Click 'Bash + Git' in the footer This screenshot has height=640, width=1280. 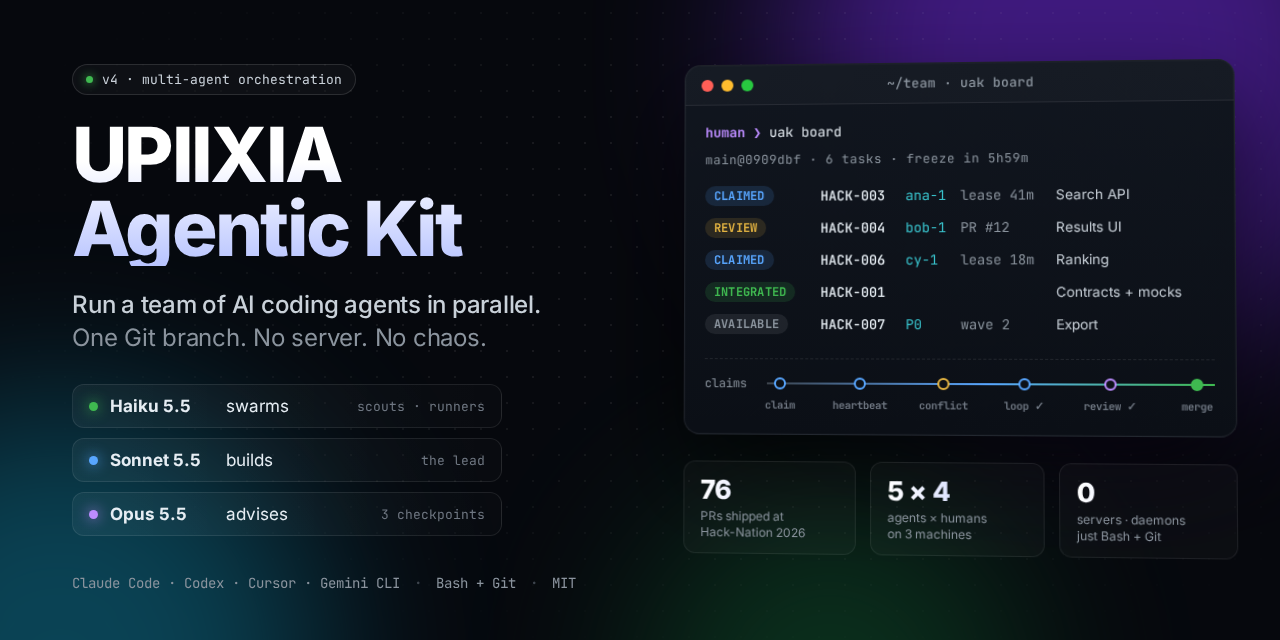pyautogui.click(x=476, y=583)
